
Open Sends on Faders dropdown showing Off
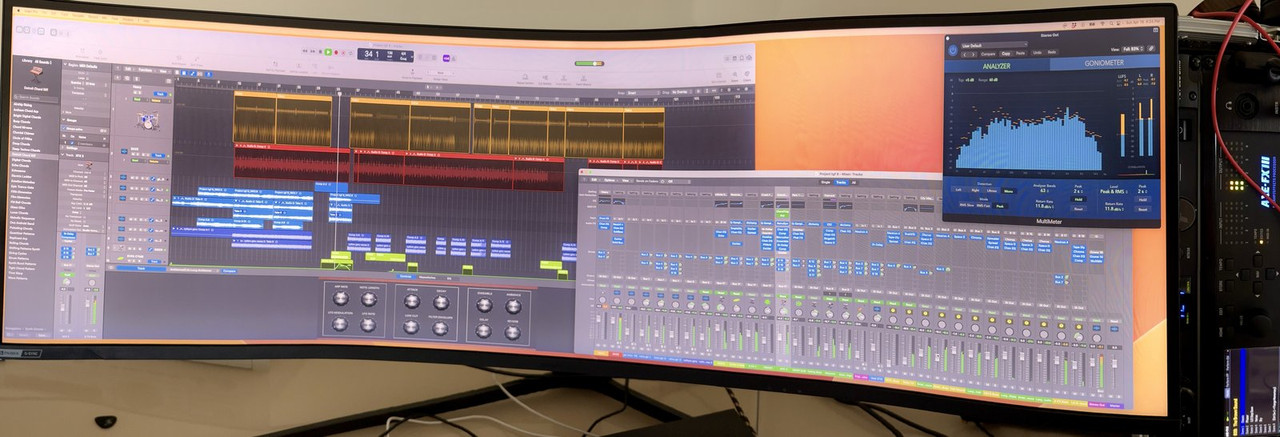click(675, 181)
